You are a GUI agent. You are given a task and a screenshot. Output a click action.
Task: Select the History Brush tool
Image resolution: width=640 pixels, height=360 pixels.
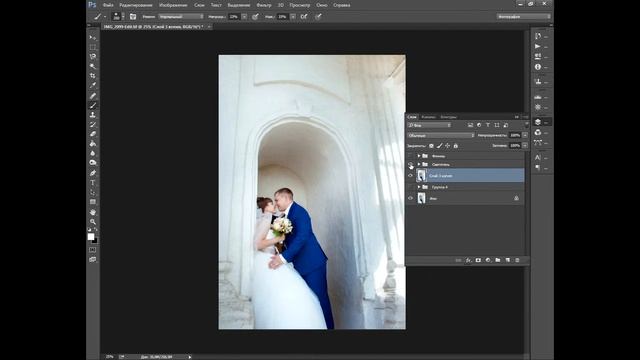point(93,124)
